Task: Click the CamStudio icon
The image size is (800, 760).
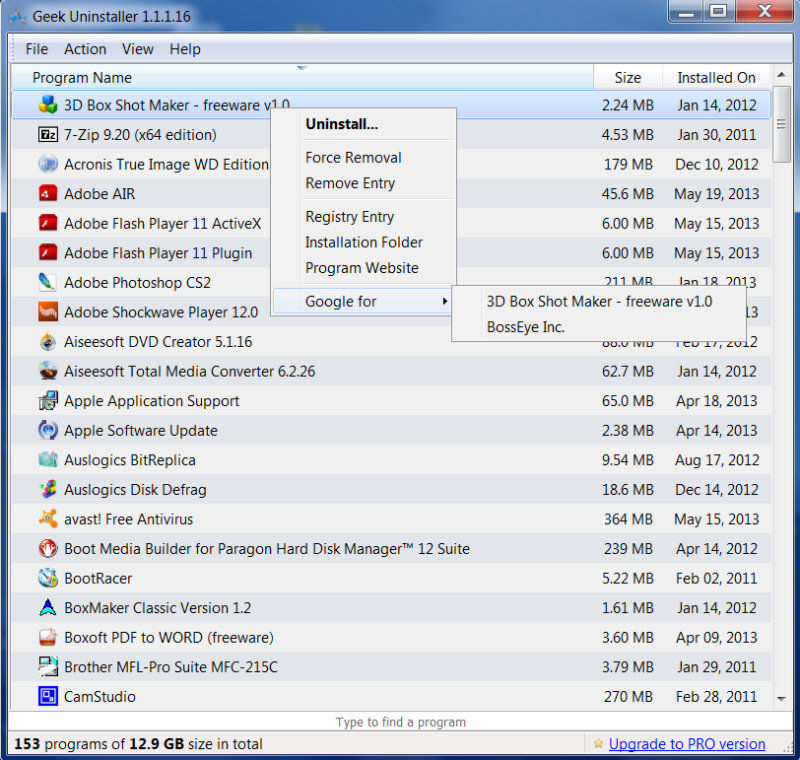Action: point(48,697)
